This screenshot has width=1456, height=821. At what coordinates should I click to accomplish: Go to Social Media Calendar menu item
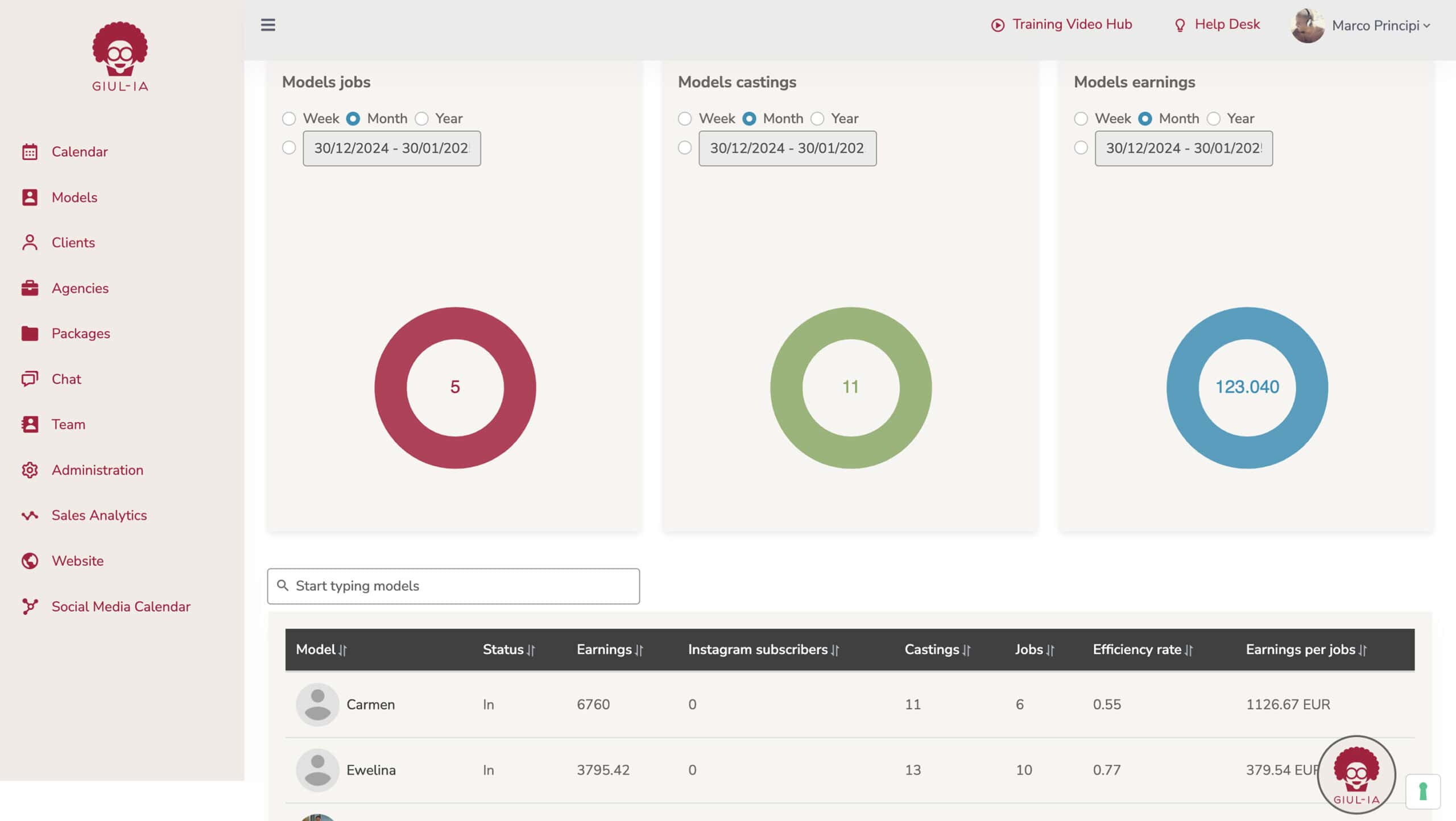point(121,607)
